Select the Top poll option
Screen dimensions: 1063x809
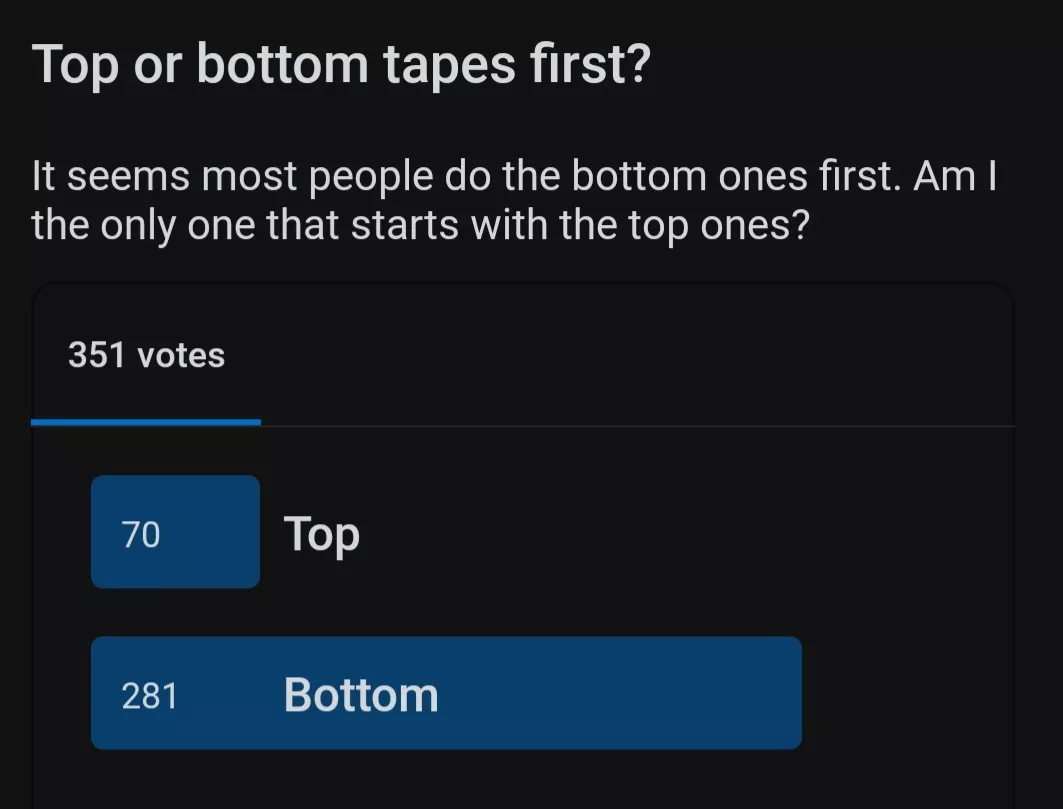click(x=322, y=532)
